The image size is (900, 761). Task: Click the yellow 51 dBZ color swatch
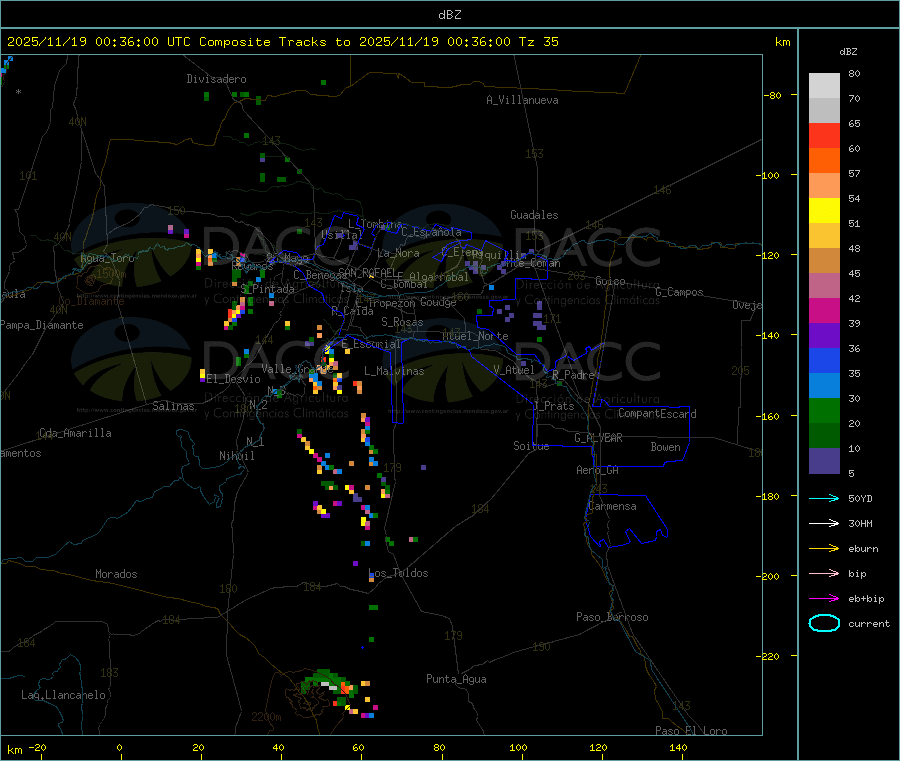tap(824, 211)
